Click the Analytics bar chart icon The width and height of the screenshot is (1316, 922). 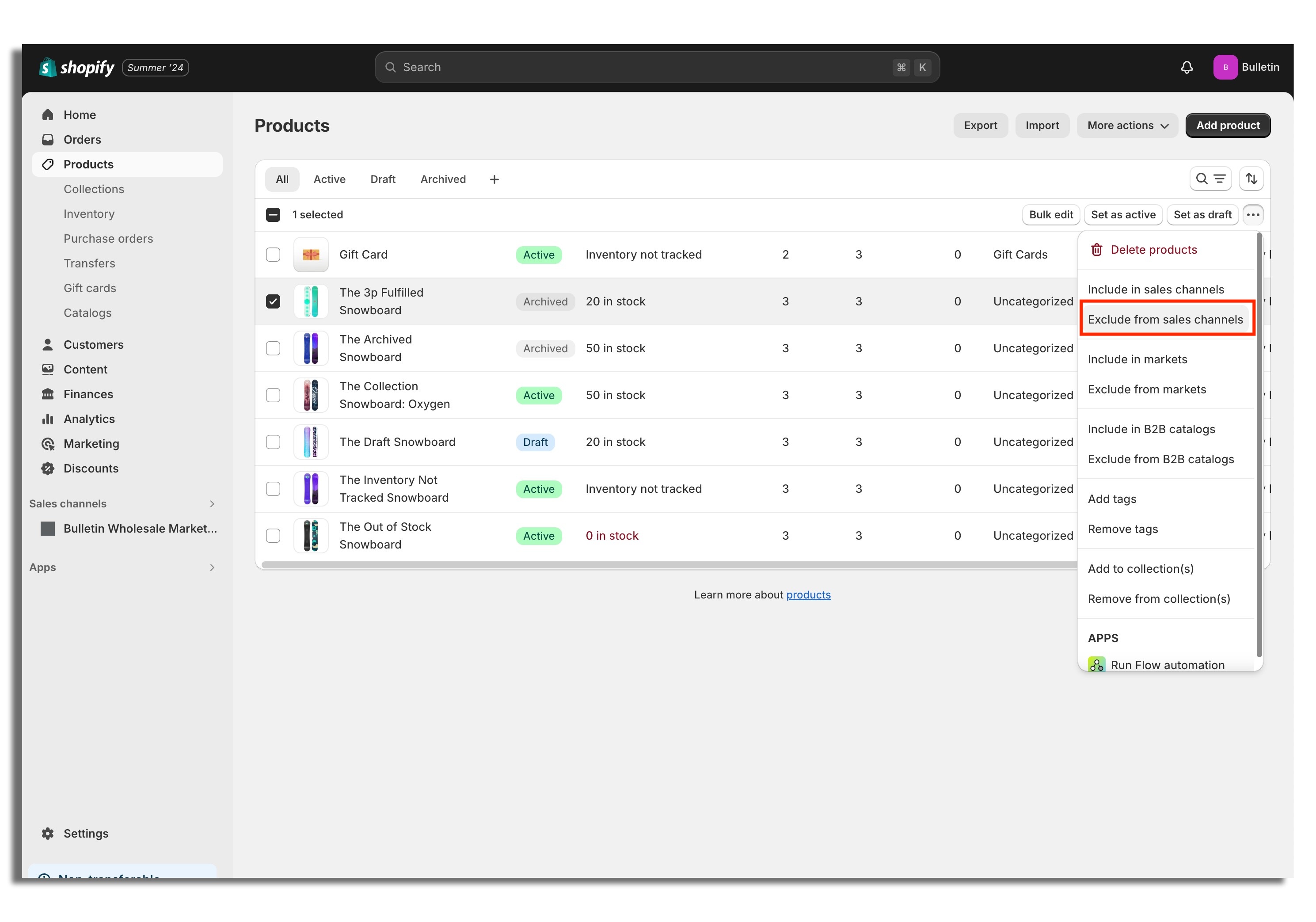tap(48, 419)
